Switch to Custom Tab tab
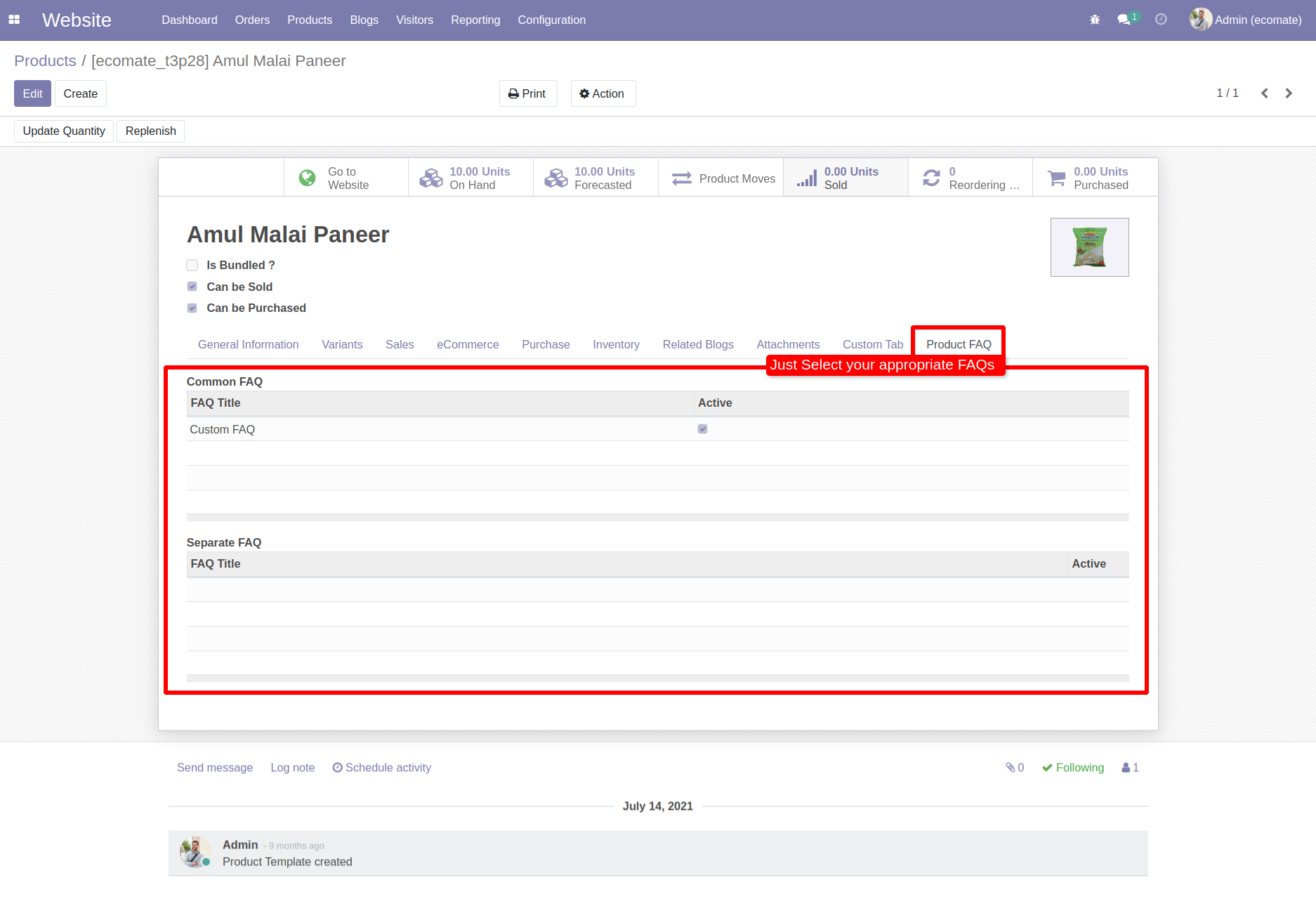This screenshot has height=921, width=1316. pyautogui.click(x=873, y=344)
